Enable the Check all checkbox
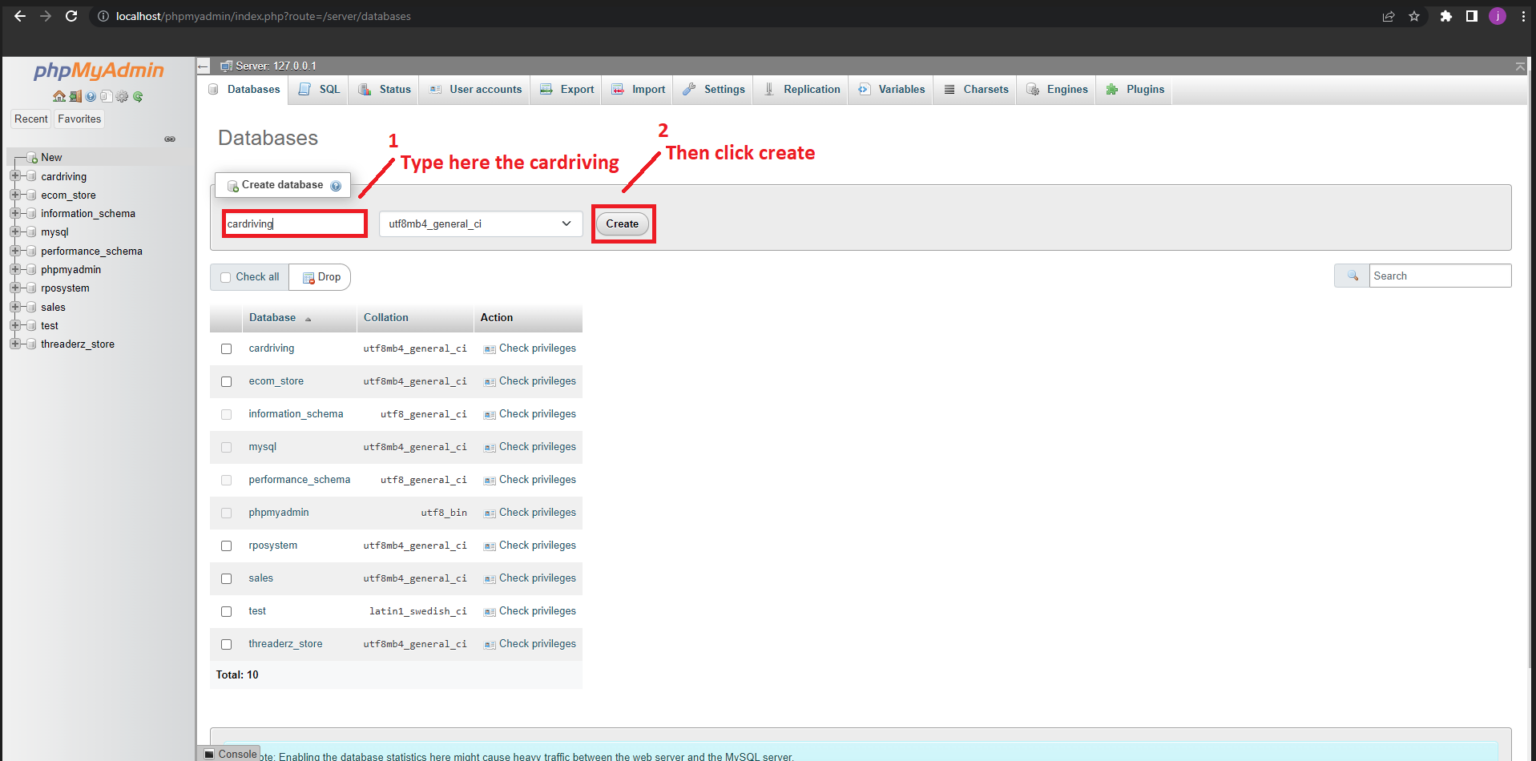The height and width of the screenshot is (761, 1536). coord(225,276)
